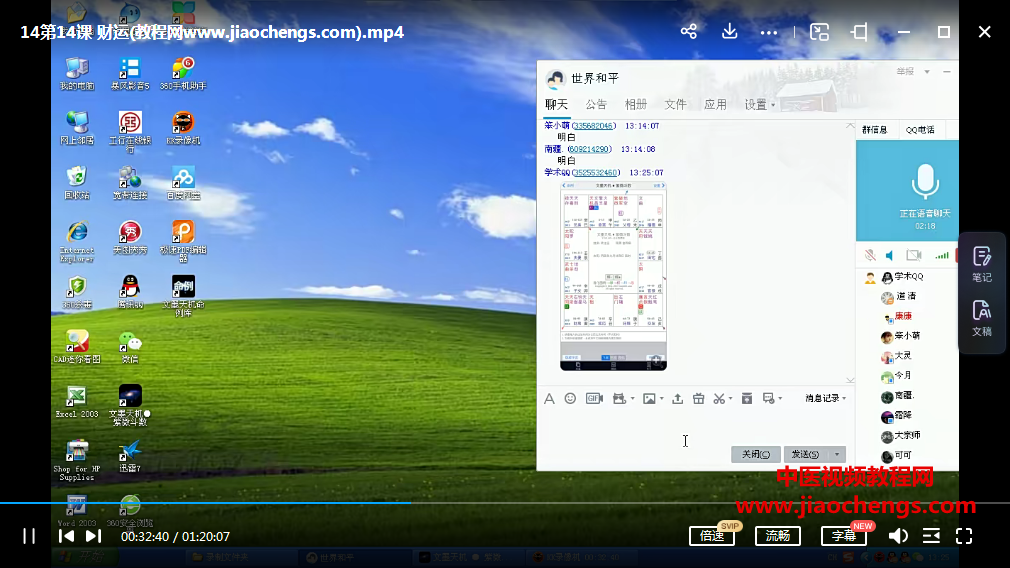Mute the player volume
Image resolution: width=1010 pixels, height=568 pixels.
(x=898, y=536)
